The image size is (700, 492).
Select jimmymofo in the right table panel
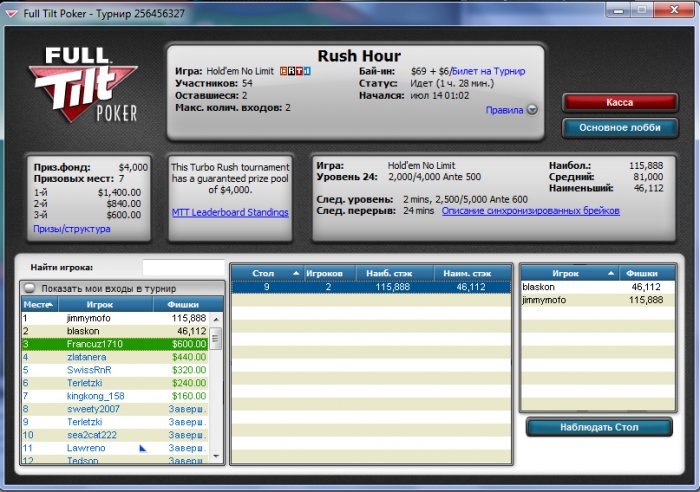click(x=598, y=300)
